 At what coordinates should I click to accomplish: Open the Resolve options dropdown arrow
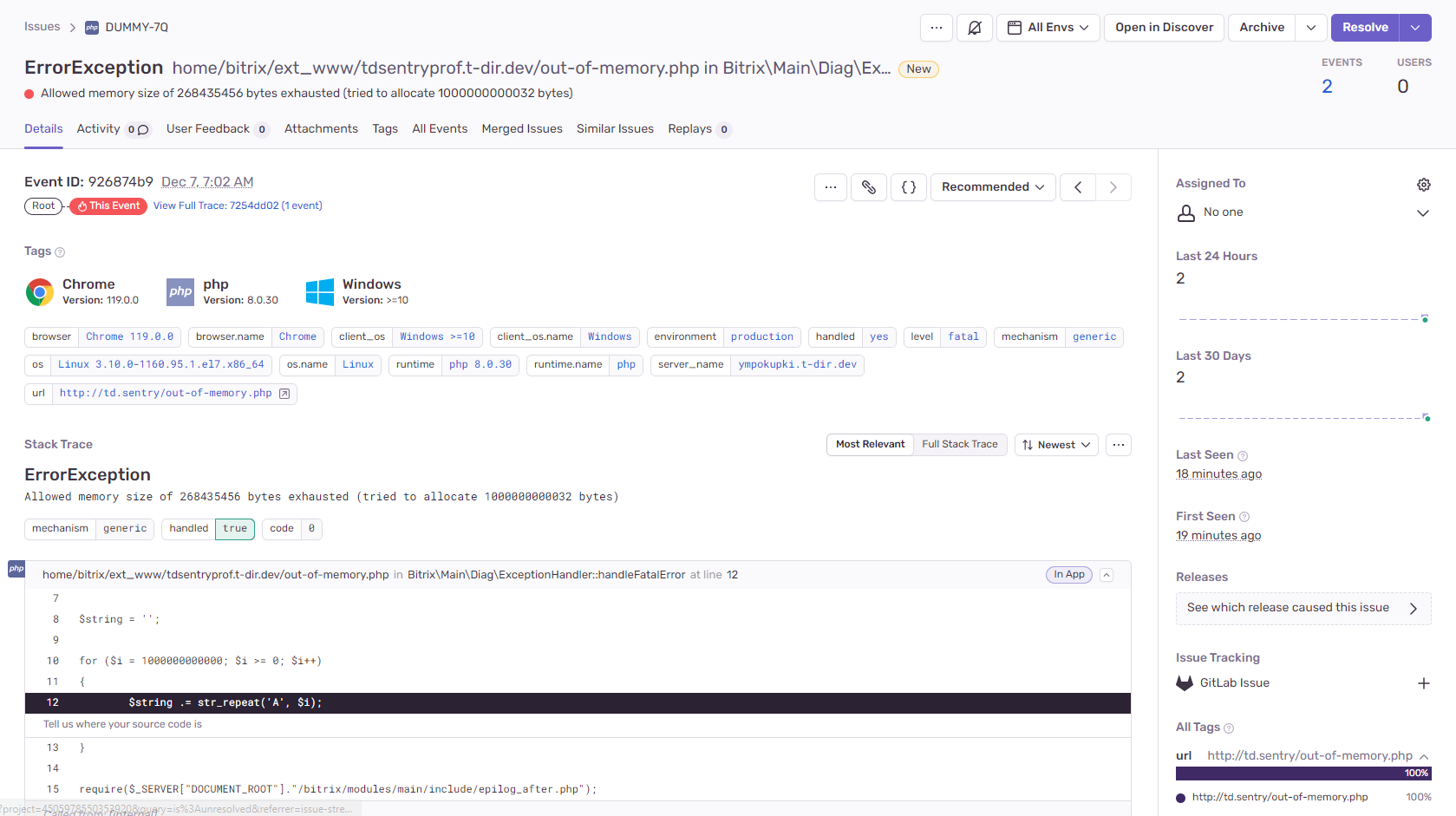1415,28
